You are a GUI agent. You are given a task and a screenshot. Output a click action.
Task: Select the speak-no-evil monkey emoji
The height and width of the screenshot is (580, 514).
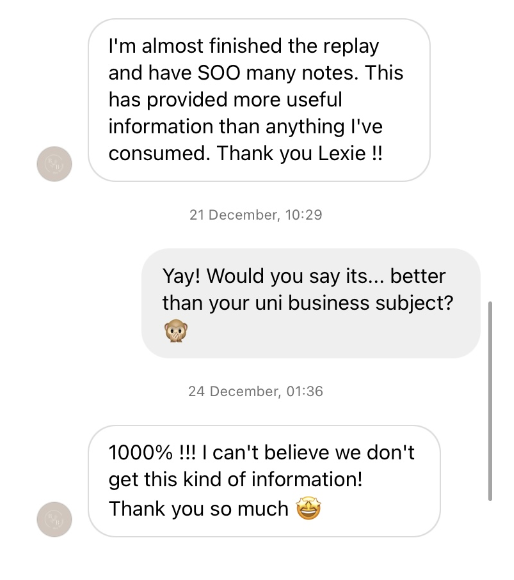point(176,330)
